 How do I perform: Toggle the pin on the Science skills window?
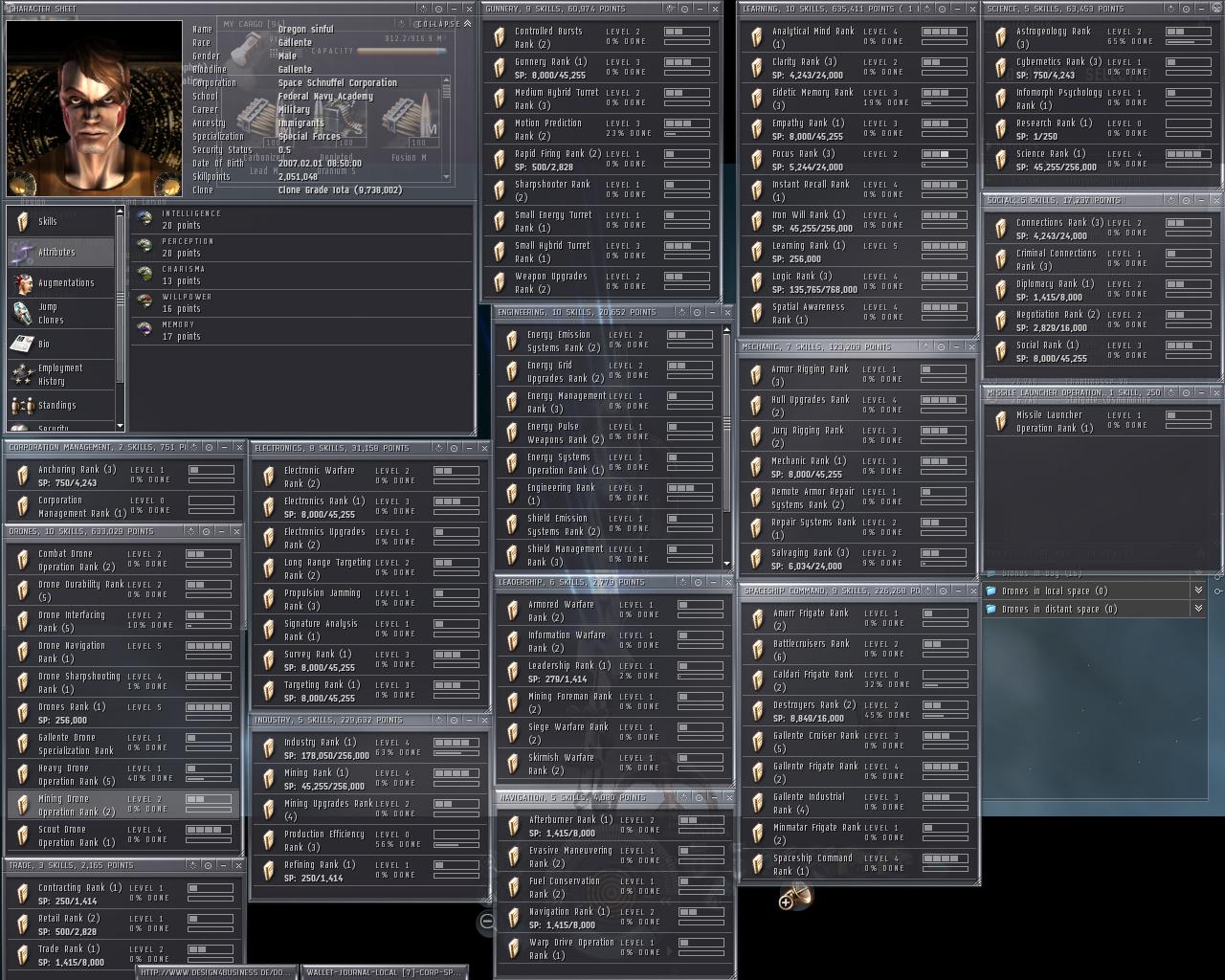[1186, 9]
